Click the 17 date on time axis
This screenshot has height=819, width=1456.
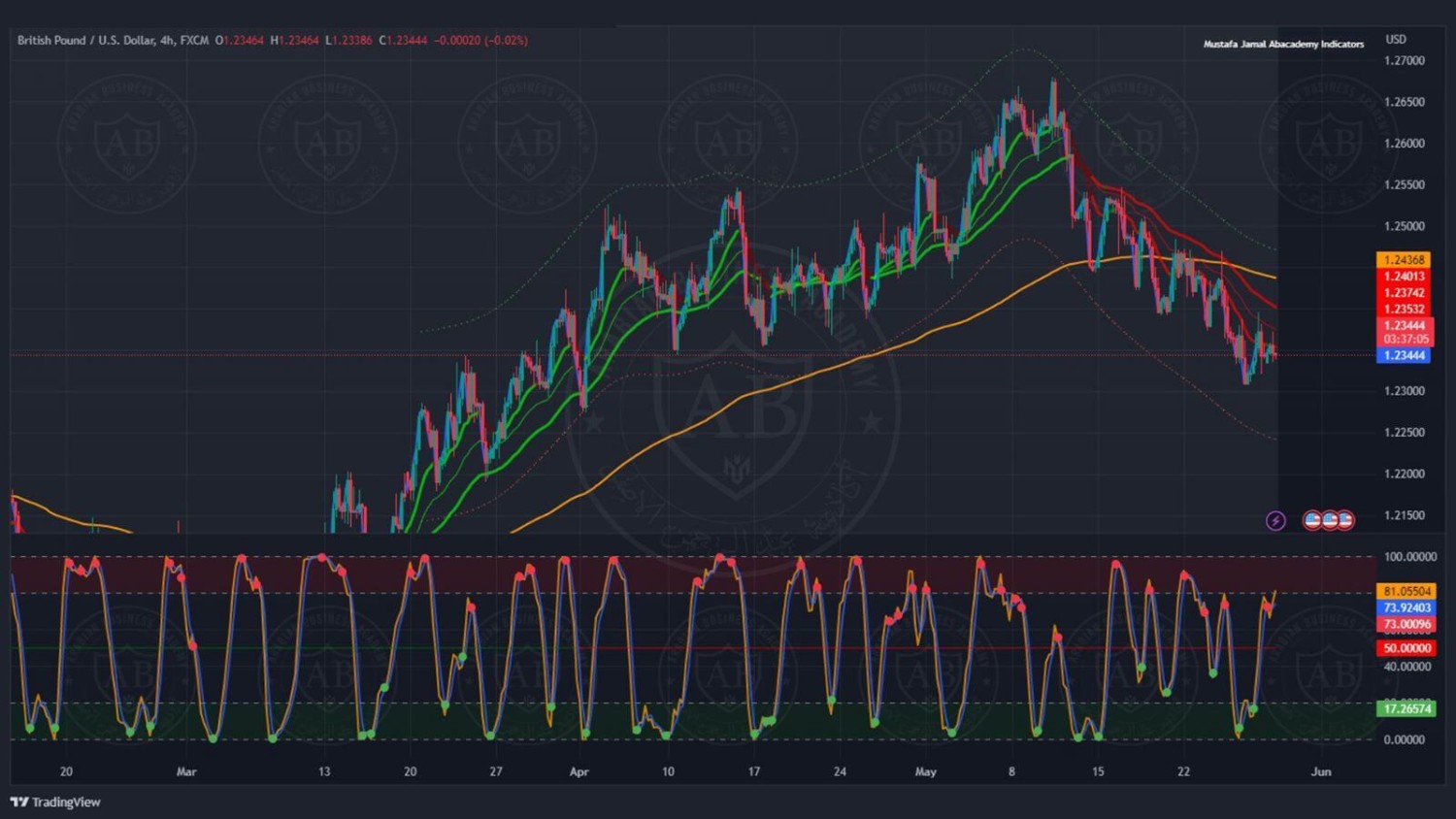[x=754, y=772]
